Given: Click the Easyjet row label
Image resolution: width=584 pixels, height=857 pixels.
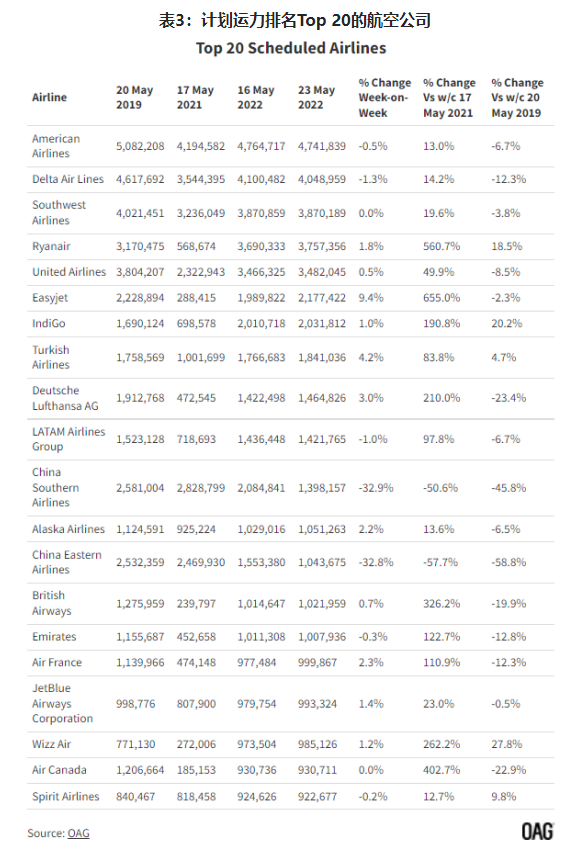Looking at the screenshot, I should 50,298.
